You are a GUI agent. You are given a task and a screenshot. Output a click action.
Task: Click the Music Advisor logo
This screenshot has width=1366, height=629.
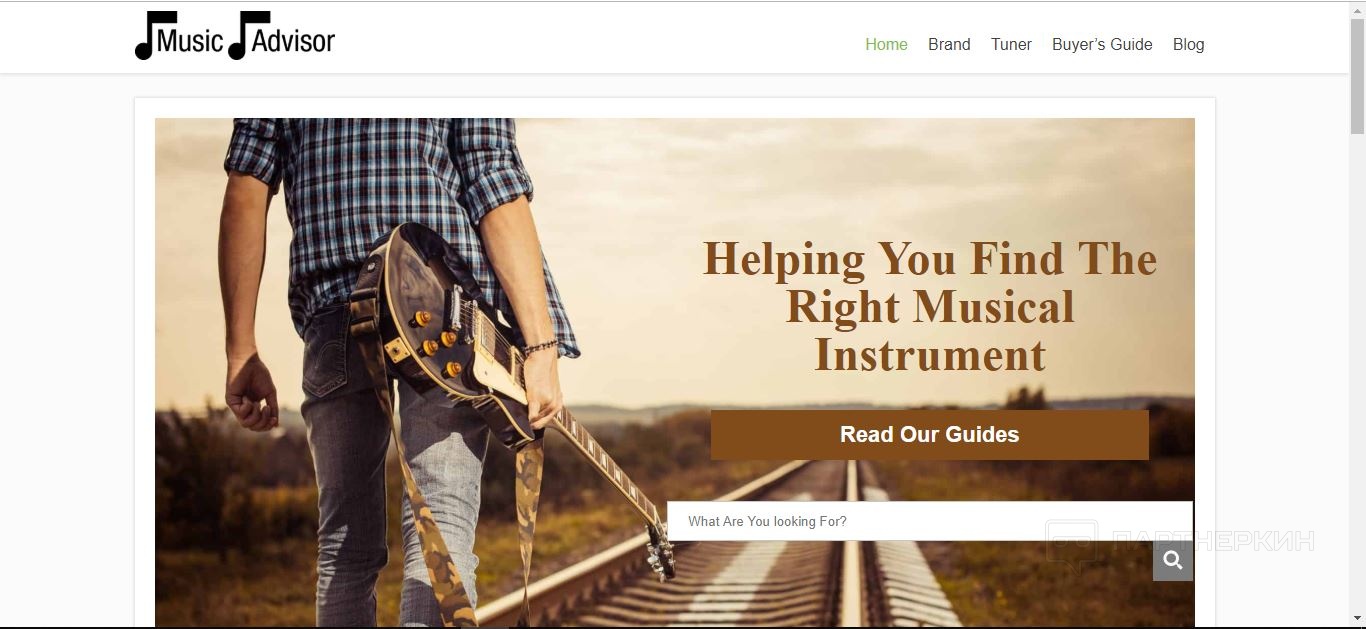(x=235, y=36)
